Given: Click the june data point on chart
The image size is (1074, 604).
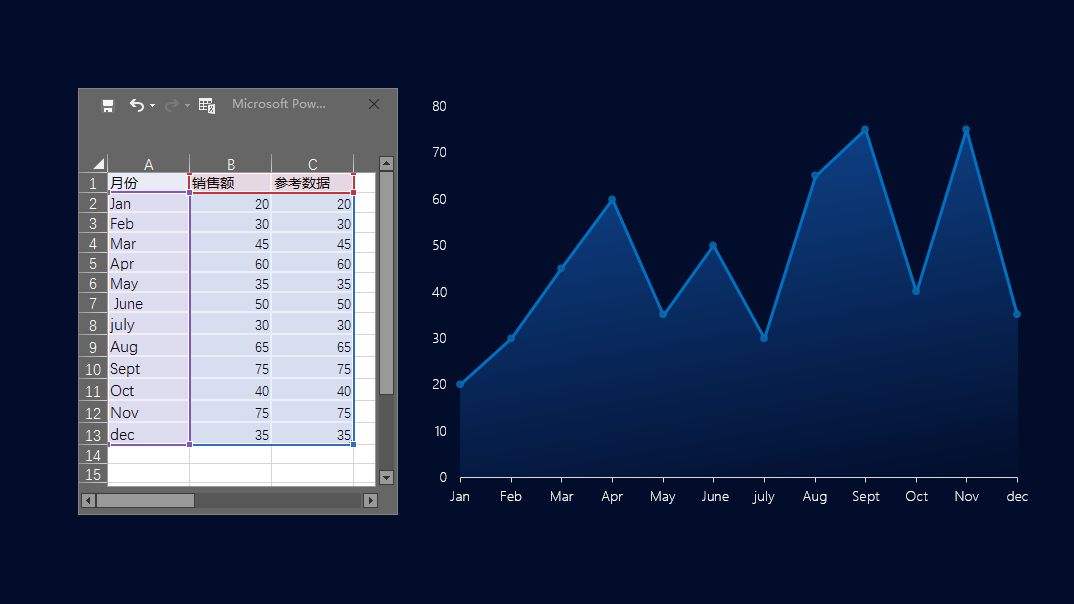Looking at the screenshot, I should coord(713,245).
